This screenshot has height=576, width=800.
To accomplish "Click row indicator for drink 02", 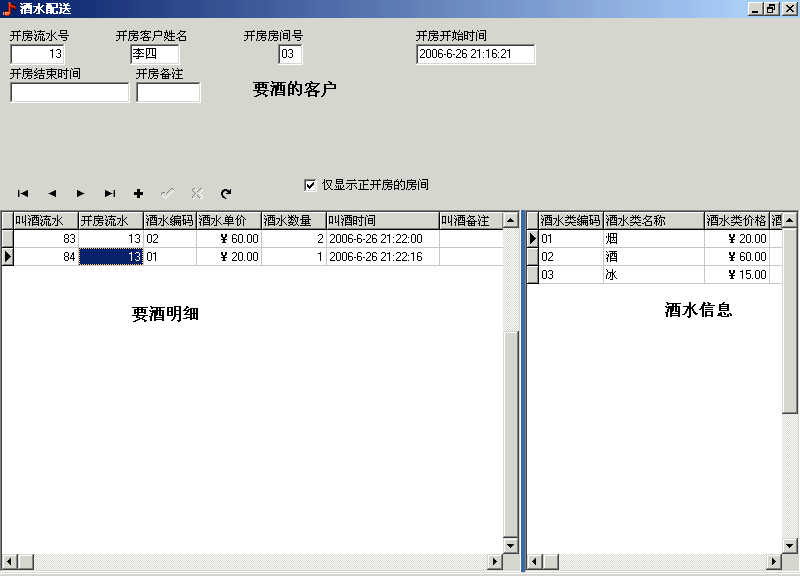I will click(533, 257).
